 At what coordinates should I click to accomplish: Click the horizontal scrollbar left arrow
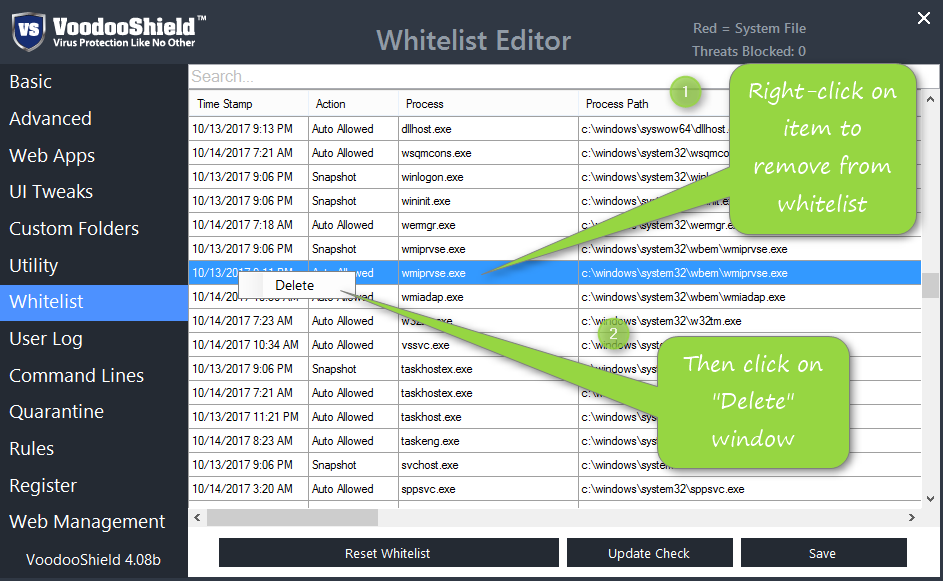(x=197, y=517)
